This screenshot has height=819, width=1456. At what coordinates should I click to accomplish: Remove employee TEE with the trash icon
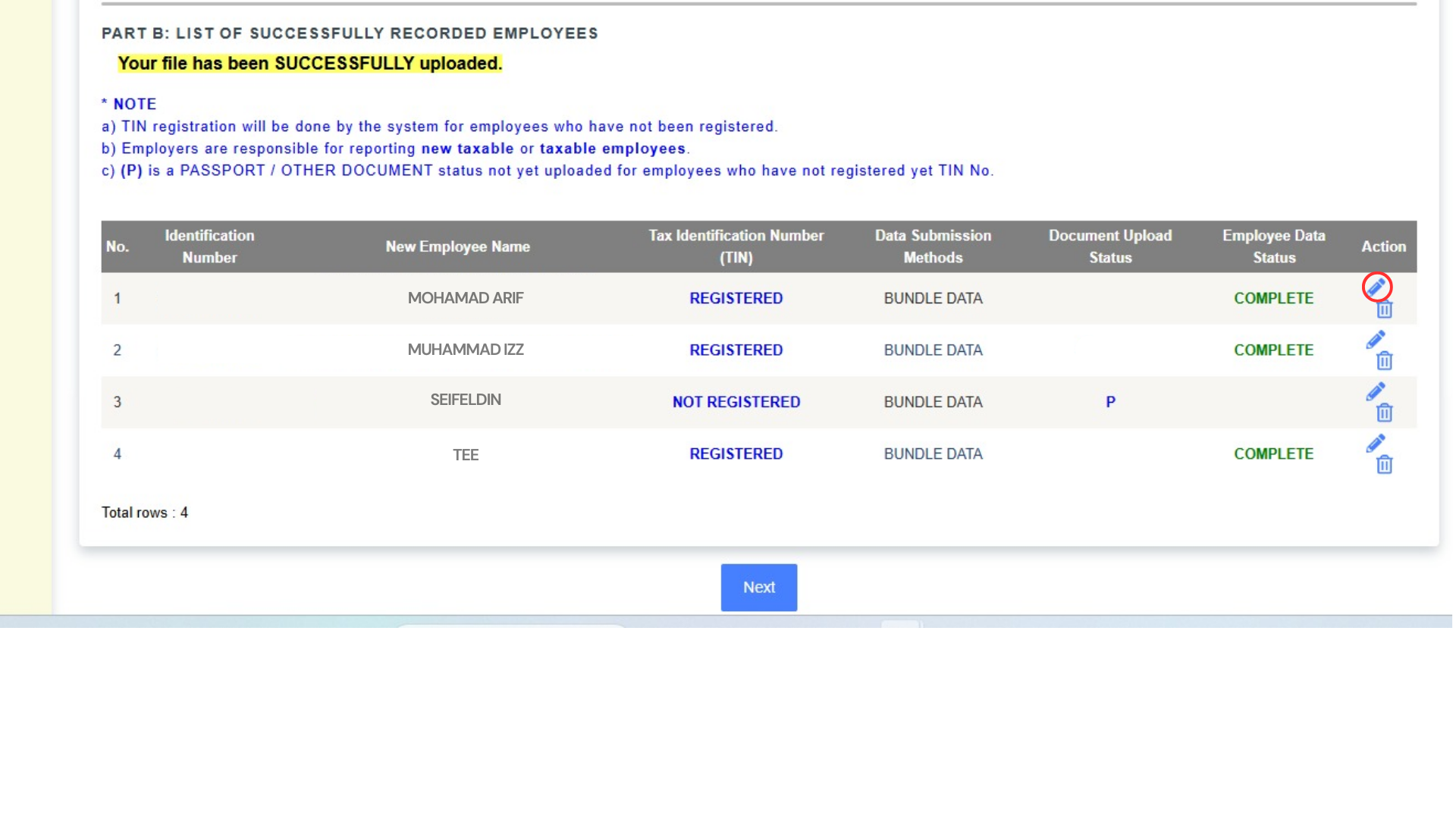(x=1385, y=465)
